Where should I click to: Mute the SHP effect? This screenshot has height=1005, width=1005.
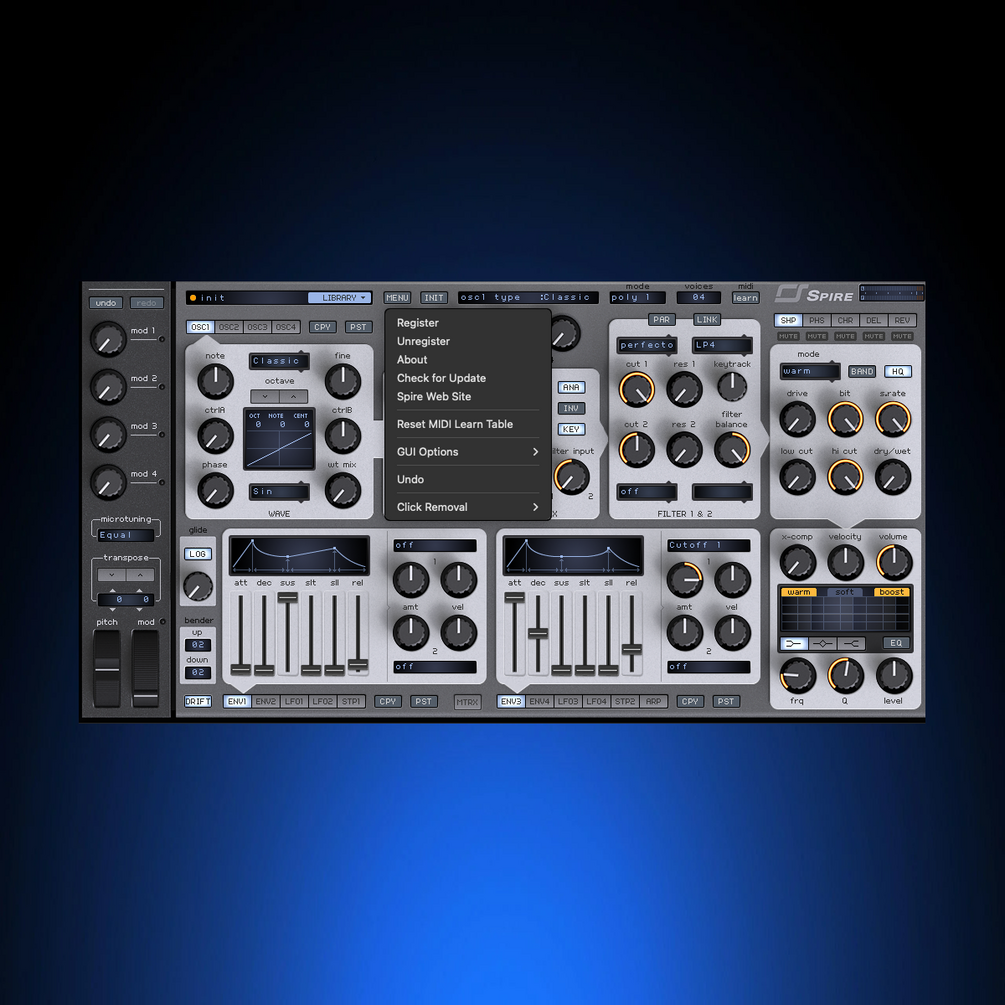click(788, 336)
